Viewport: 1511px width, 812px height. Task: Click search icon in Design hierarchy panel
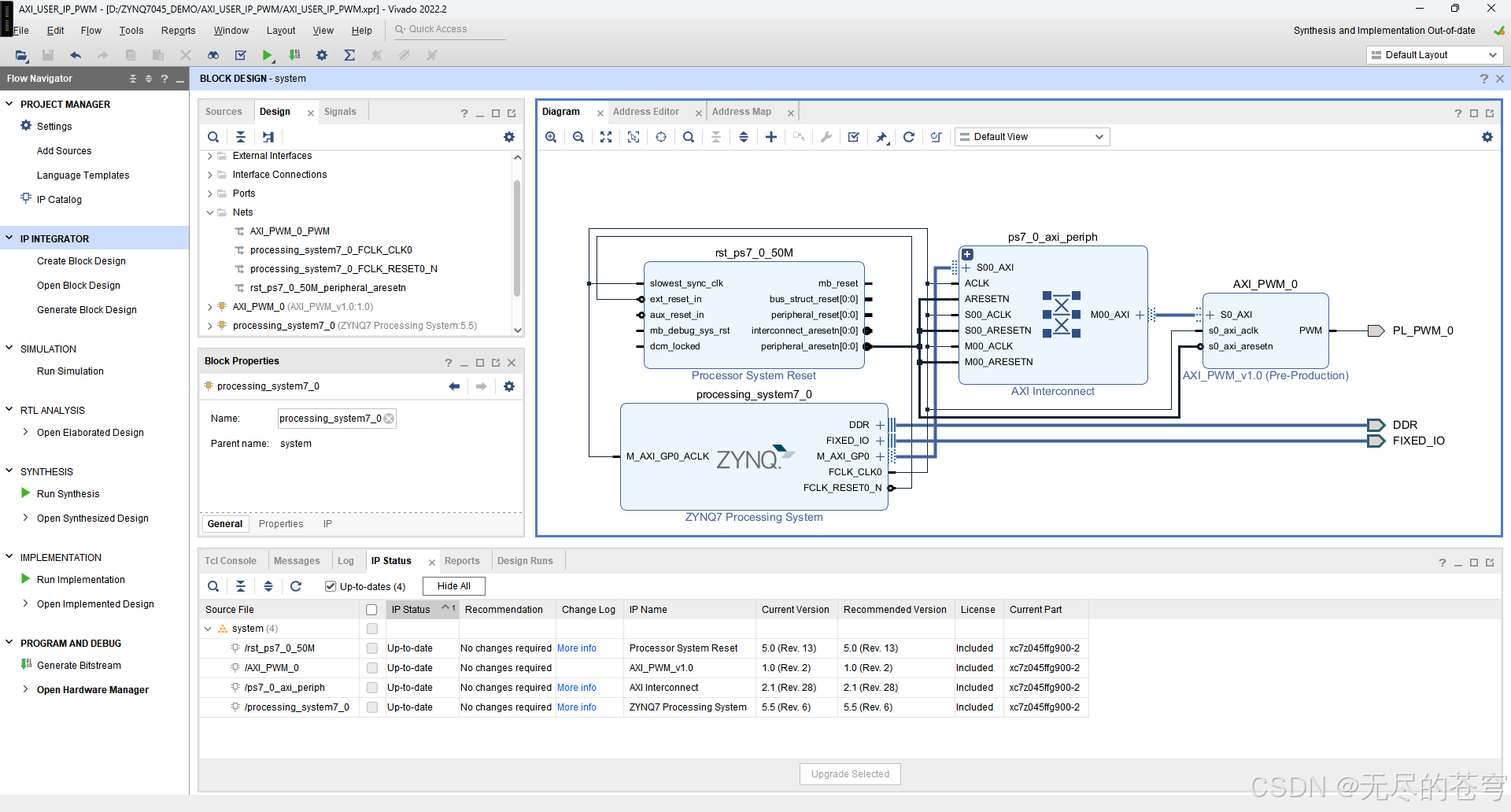click(213, 137)
